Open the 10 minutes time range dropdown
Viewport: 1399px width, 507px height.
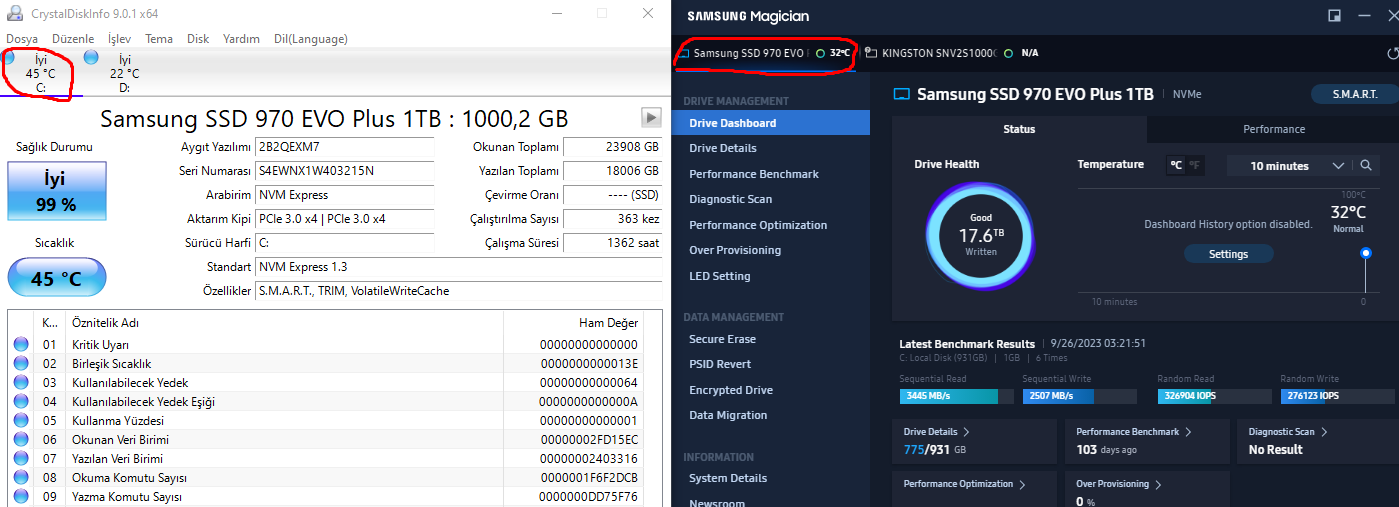tap(1289, 166)
